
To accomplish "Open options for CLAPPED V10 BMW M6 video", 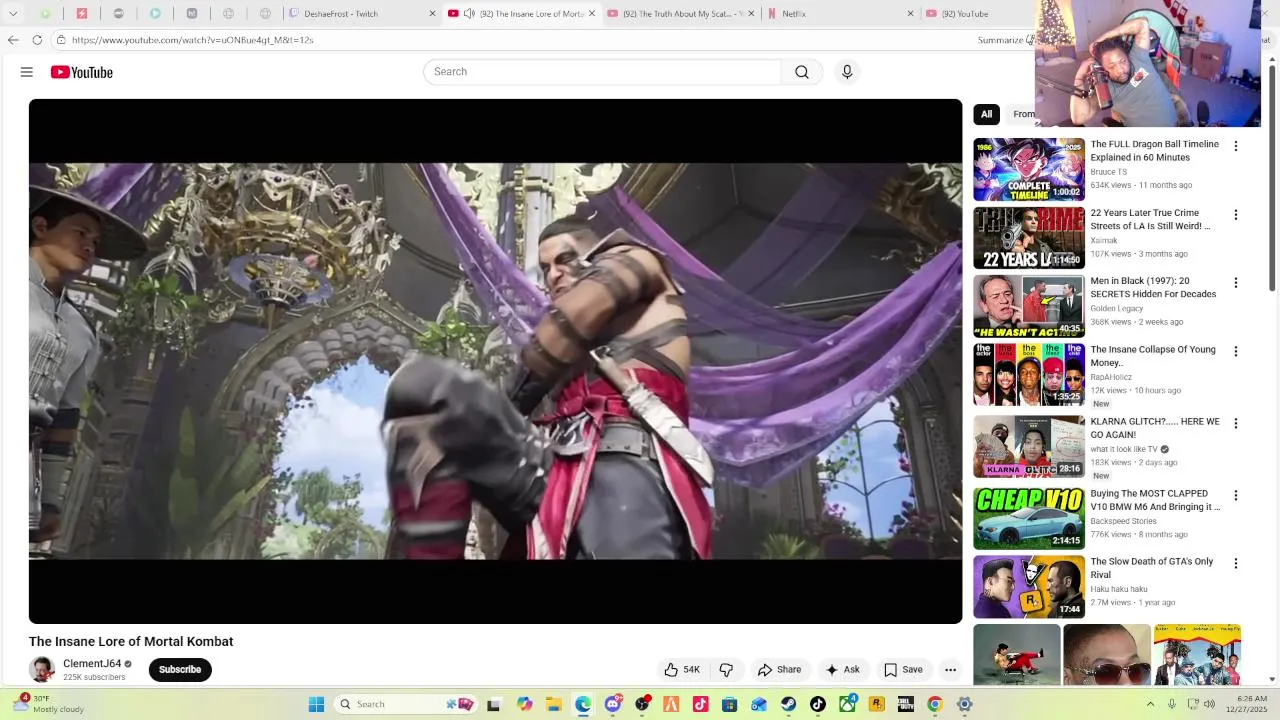I will point(1236,496).
